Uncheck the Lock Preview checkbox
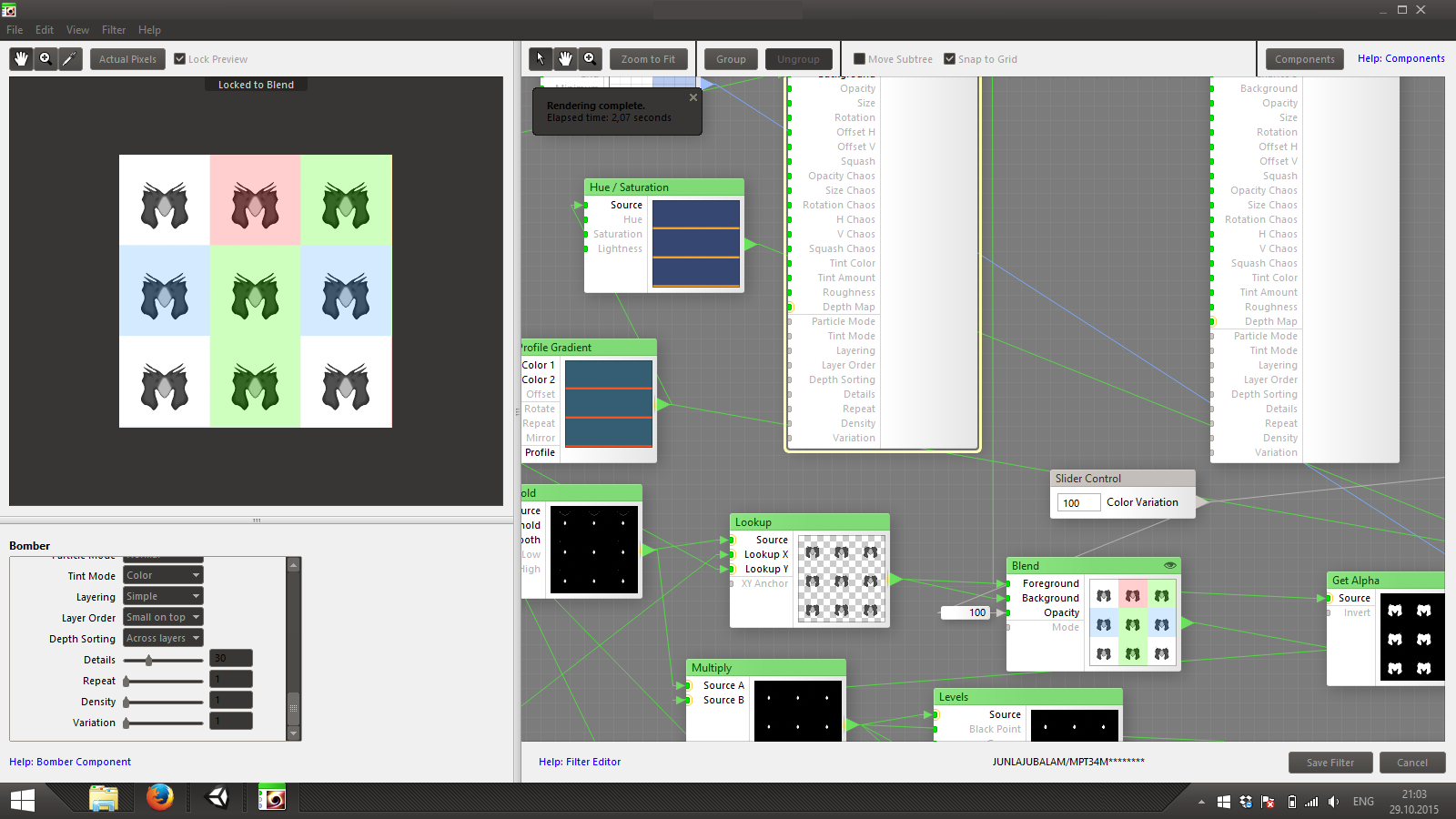The image size is (1456, 819). tap(180, 59)
